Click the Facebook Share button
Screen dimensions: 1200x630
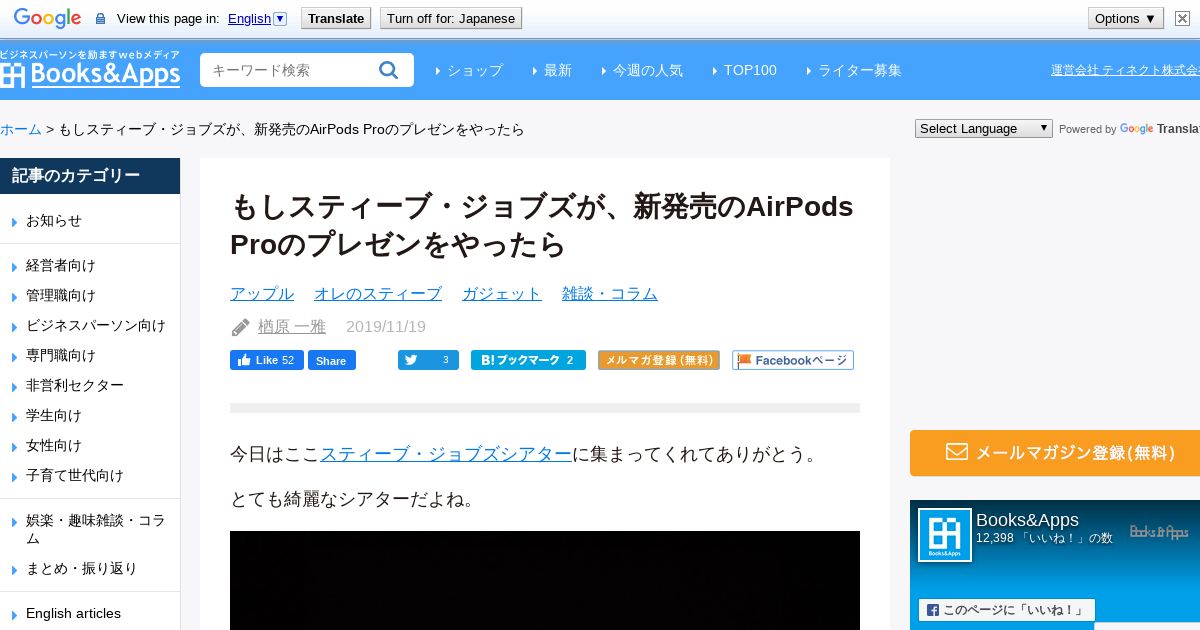tap(332, 360)
